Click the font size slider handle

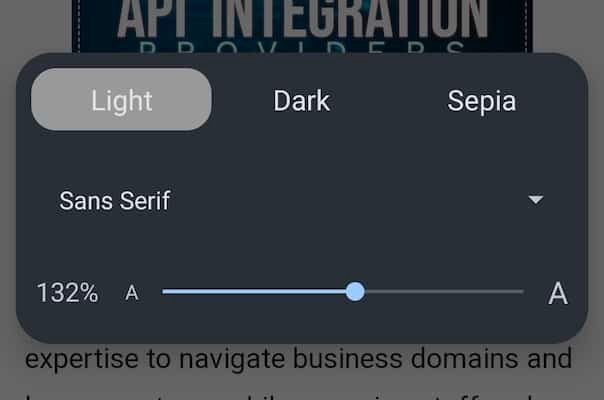[355, 292]
